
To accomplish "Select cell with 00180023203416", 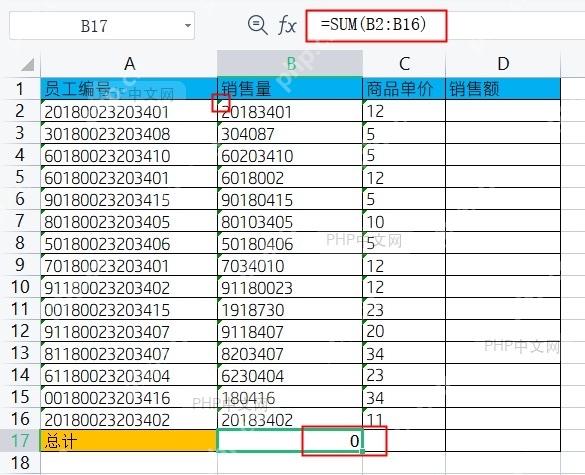I will [129, 397].
